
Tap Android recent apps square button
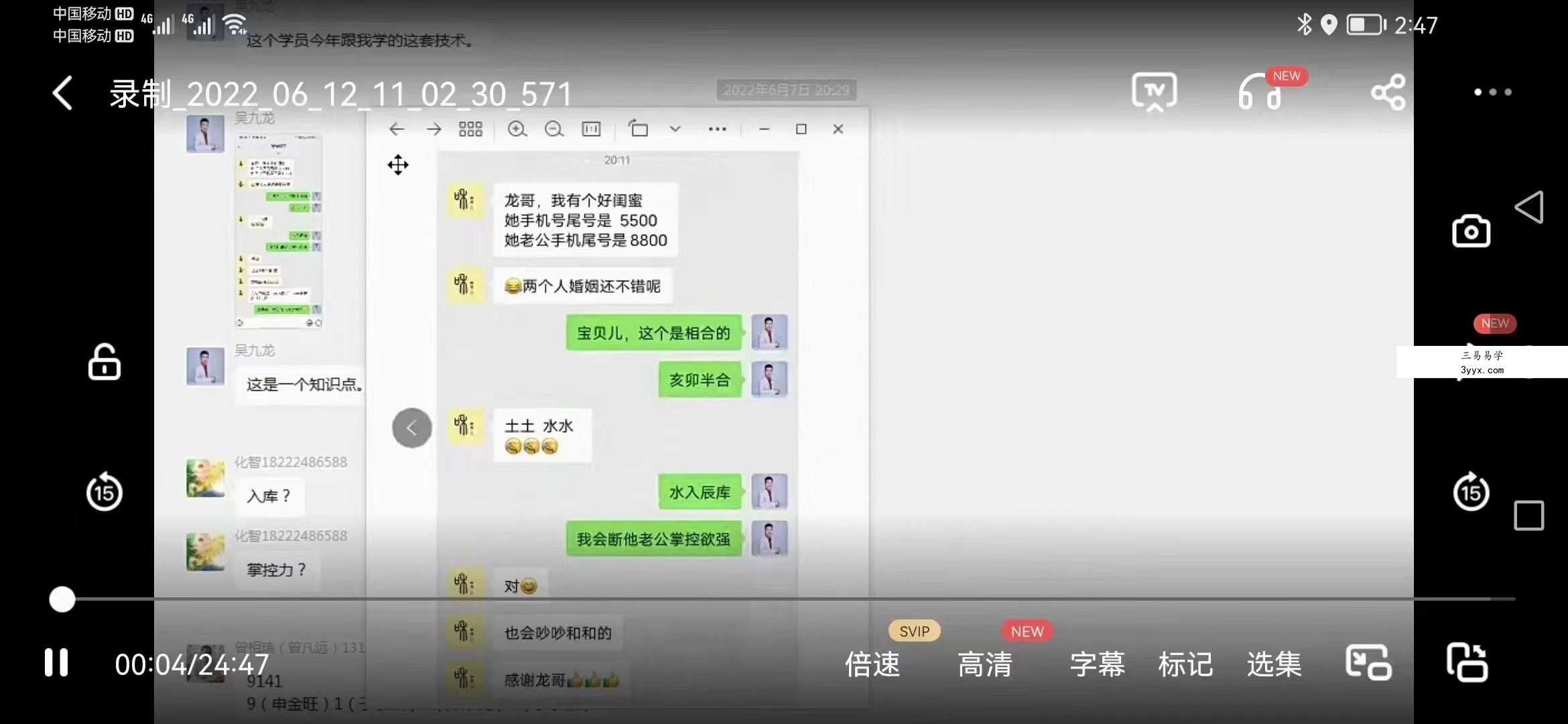[x=1529, y=516]
